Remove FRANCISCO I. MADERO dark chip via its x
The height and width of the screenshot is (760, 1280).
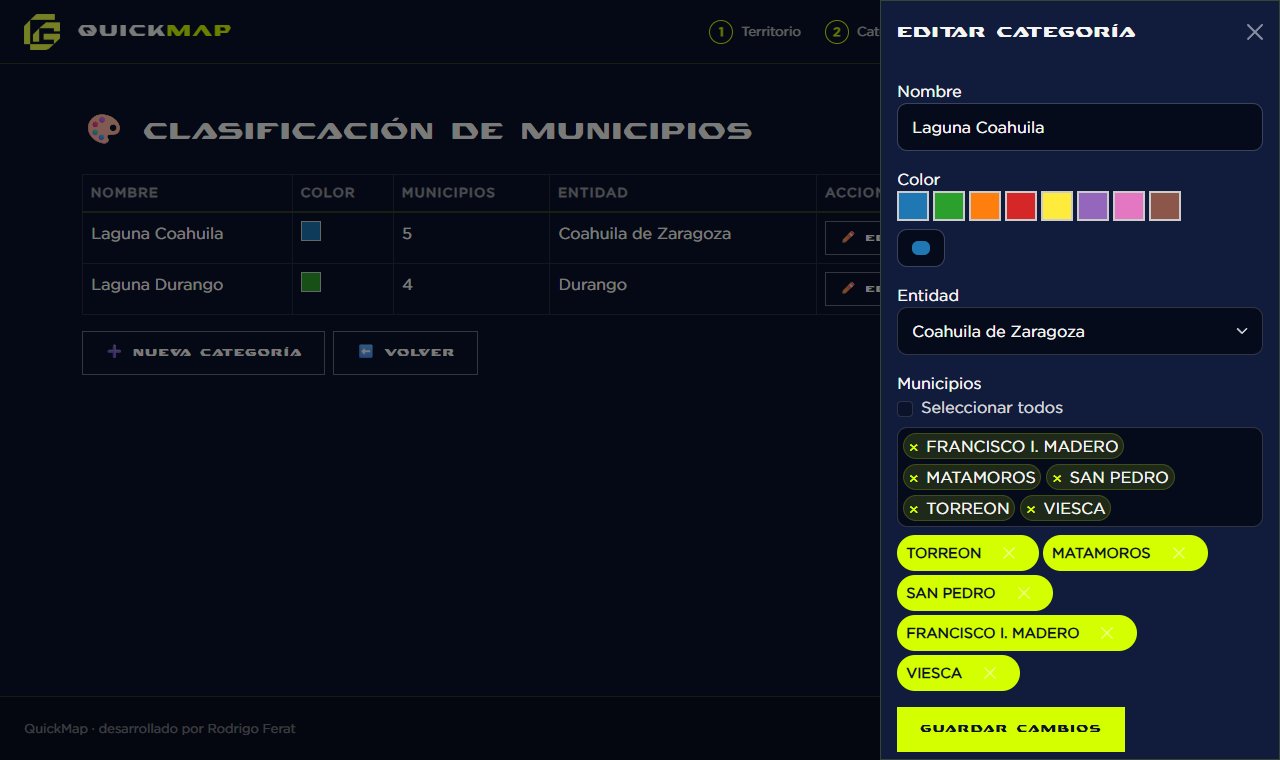tap(914, 447)
